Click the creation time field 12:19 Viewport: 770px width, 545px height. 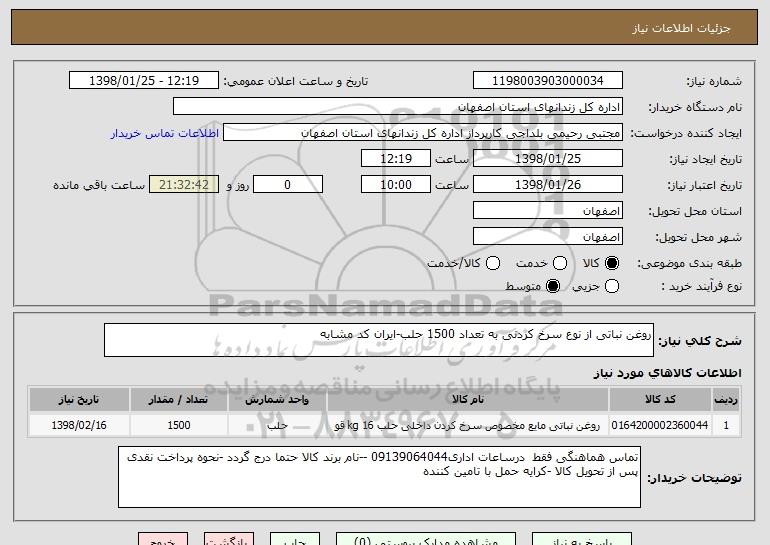tap(396, 159)
